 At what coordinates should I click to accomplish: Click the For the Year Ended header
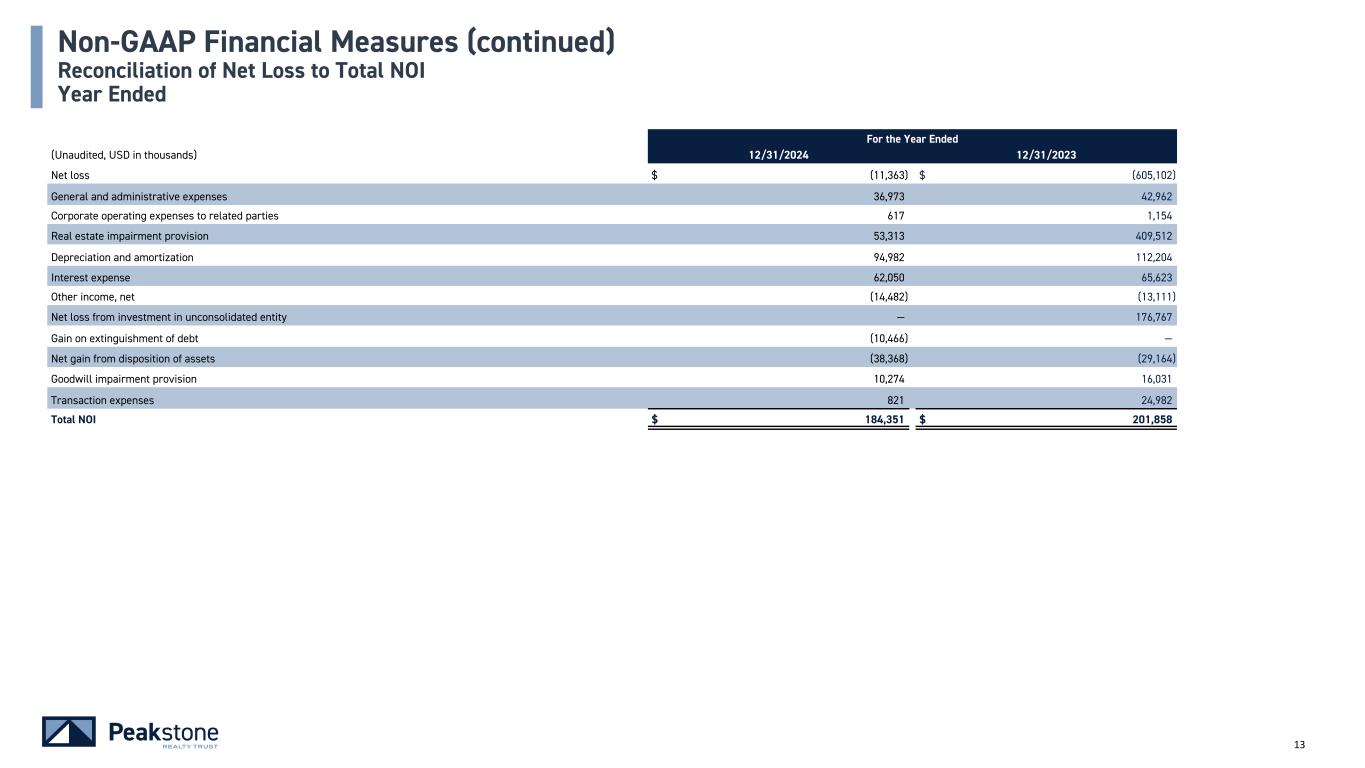[912, 139]
